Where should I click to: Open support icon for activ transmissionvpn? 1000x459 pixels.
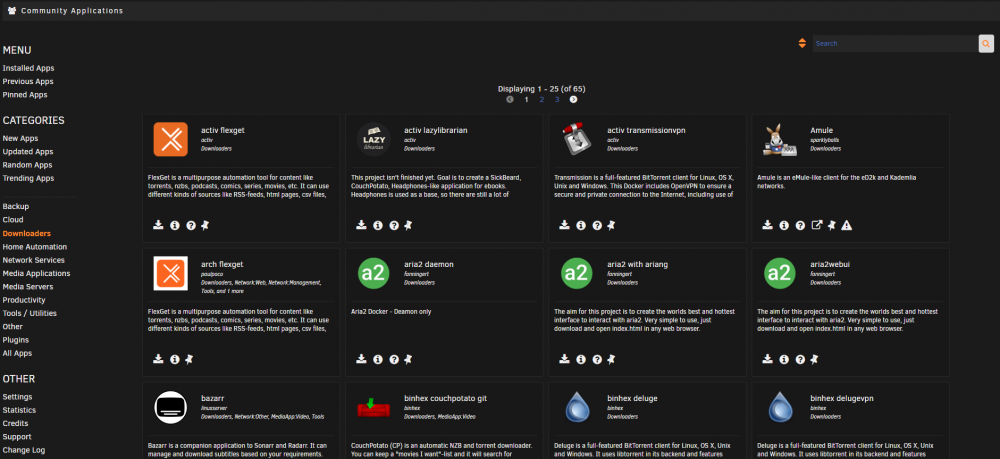pyautogui.click(x=597, y=225)
